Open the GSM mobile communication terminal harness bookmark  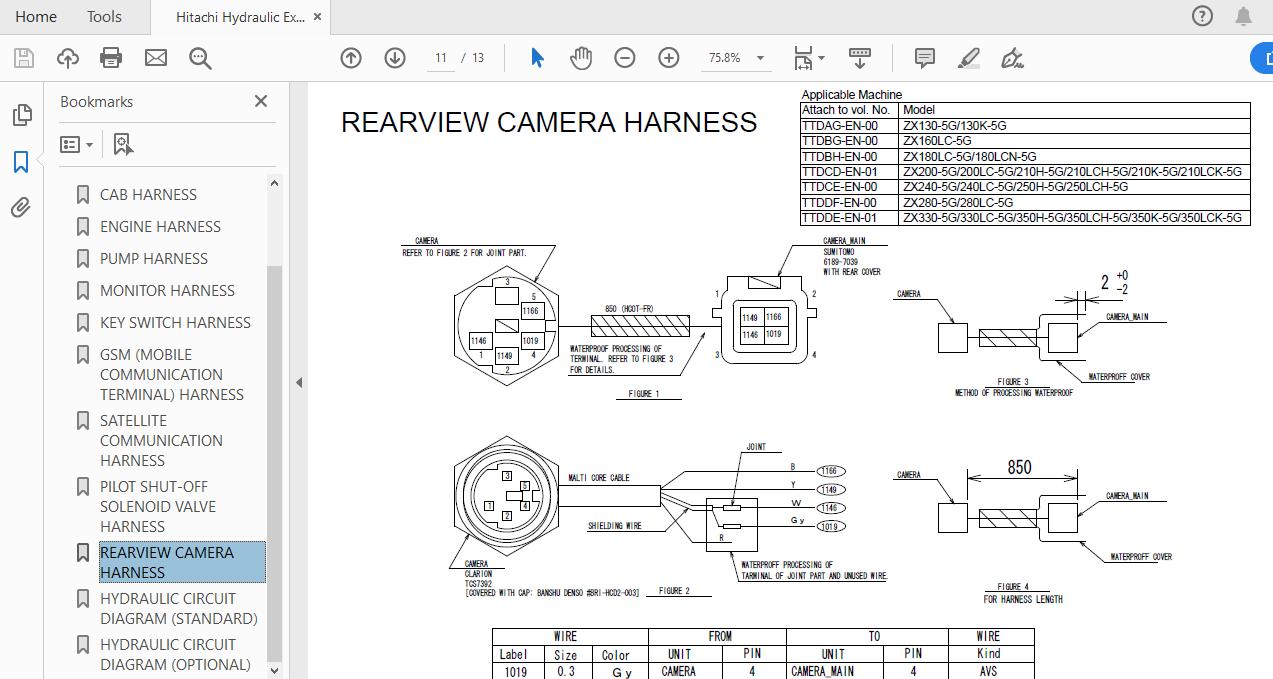171,374
